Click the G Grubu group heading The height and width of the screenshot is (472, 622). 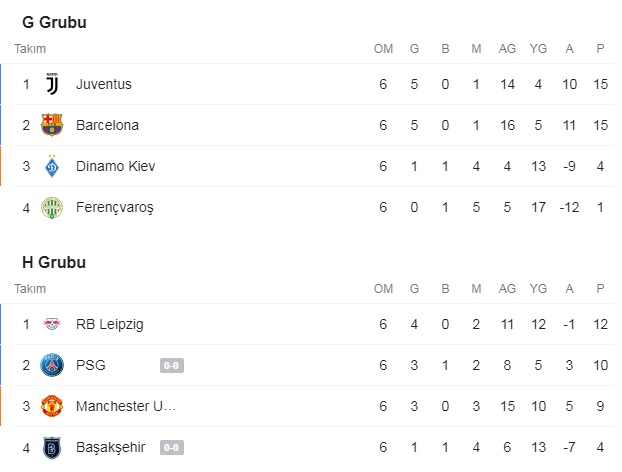pos(54,22)
